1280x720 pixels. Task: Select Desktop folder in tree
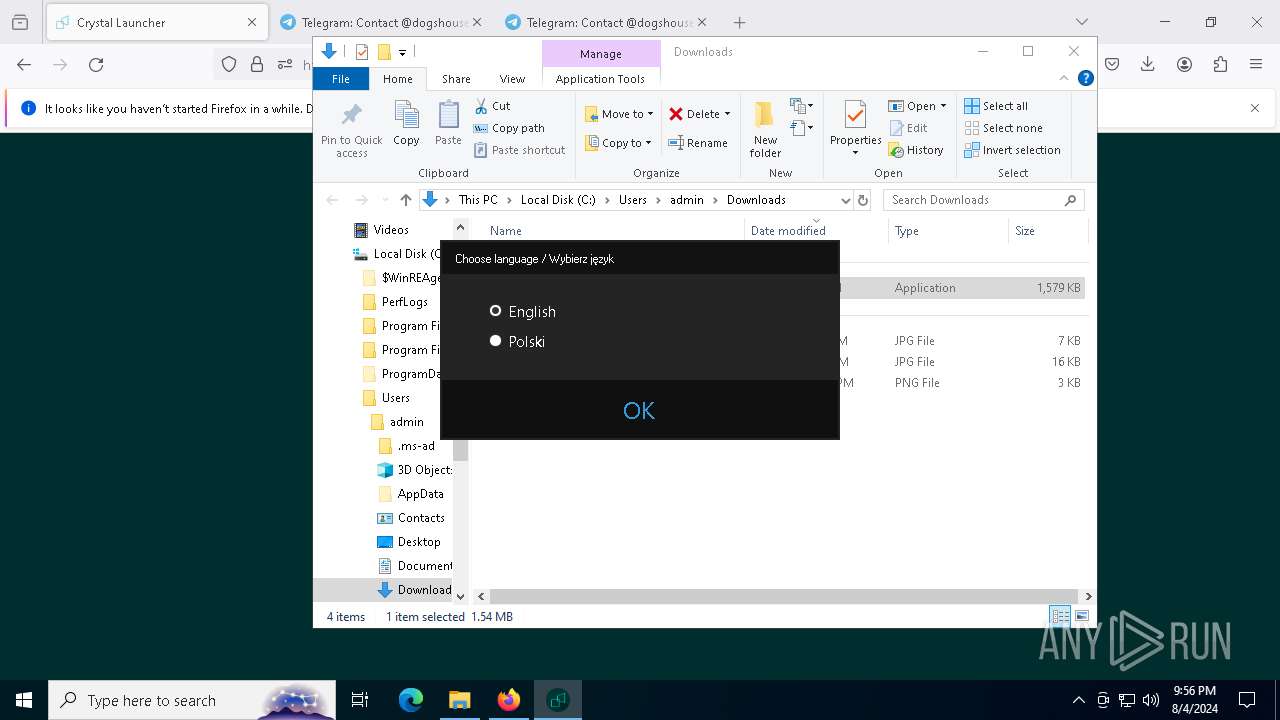point(419,542)
